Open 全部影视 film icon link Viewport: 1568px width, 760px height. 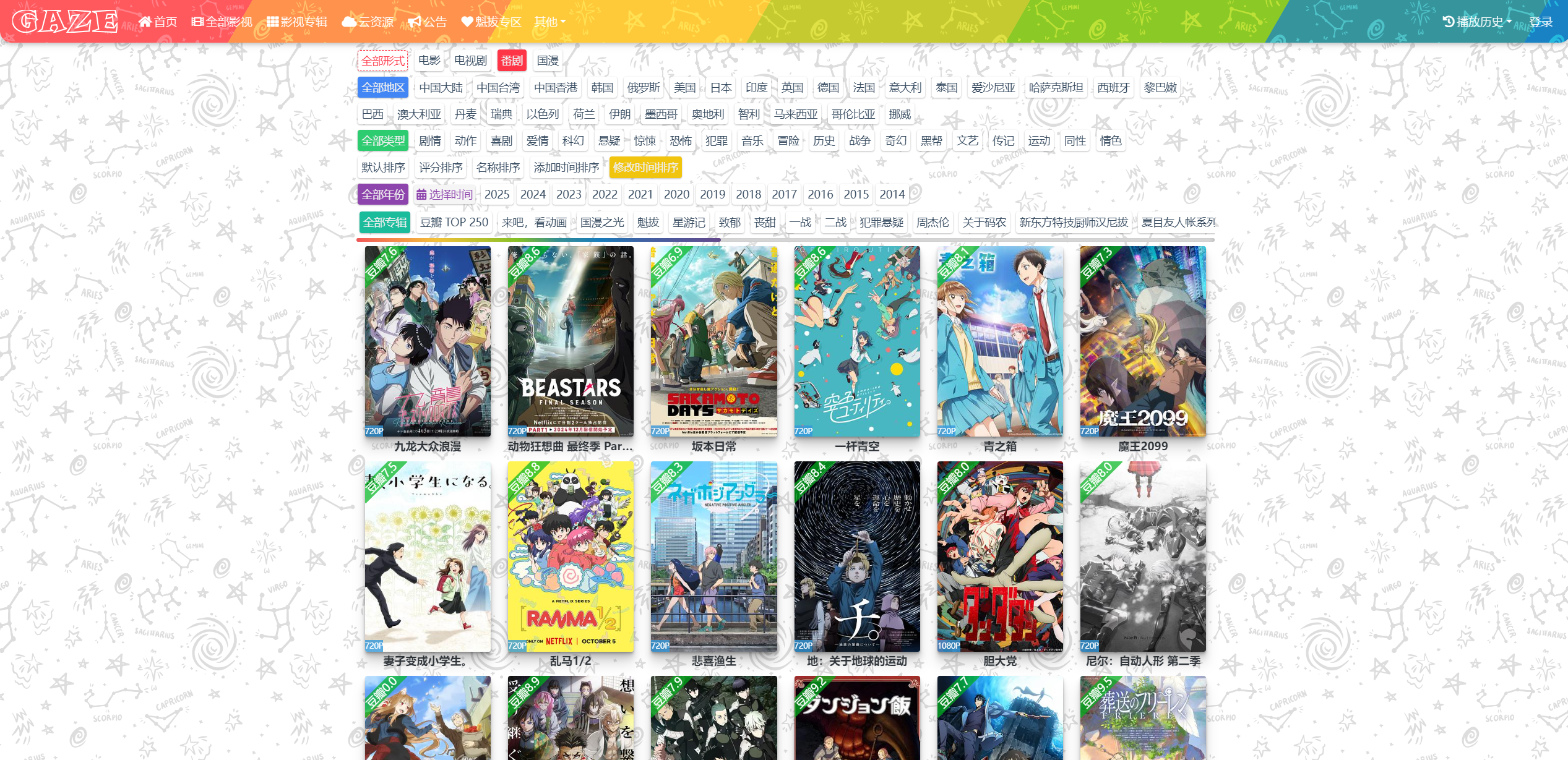[x=222, y=22]
